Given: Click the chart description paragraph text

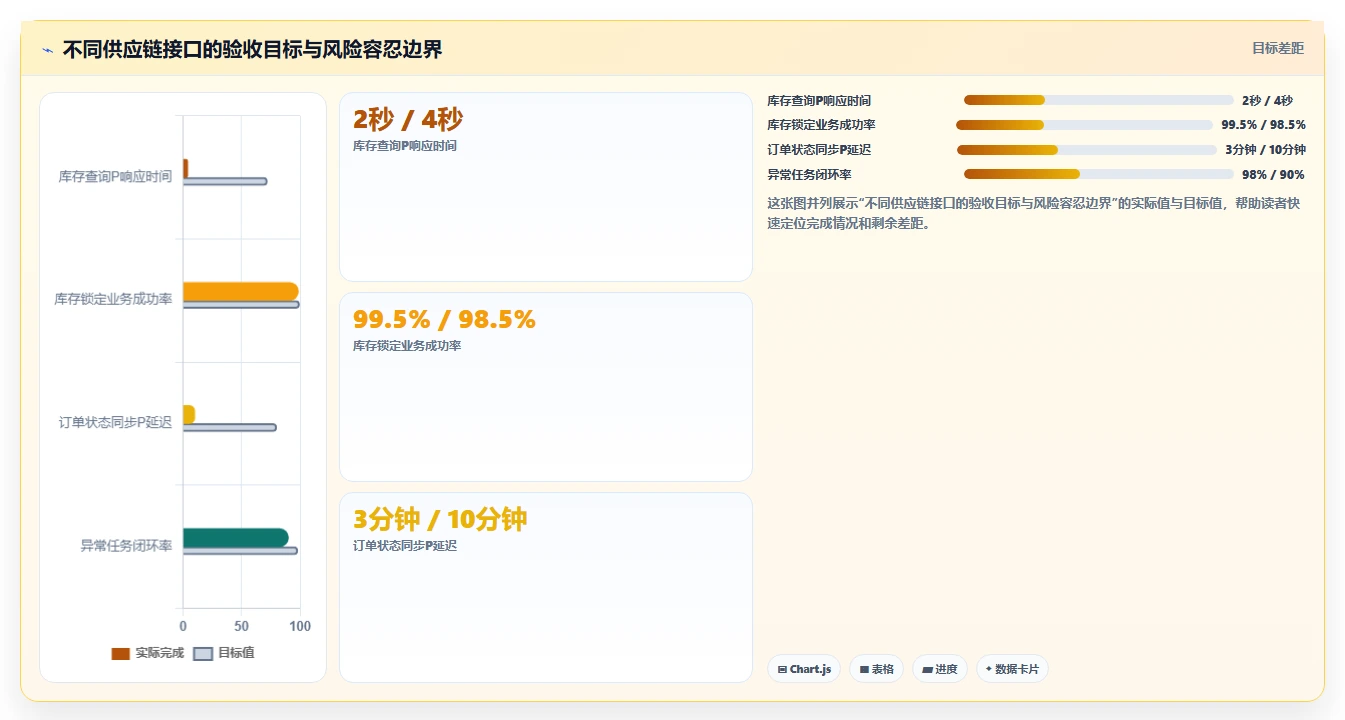Looking at the screenshot, I should (1034, 213).
